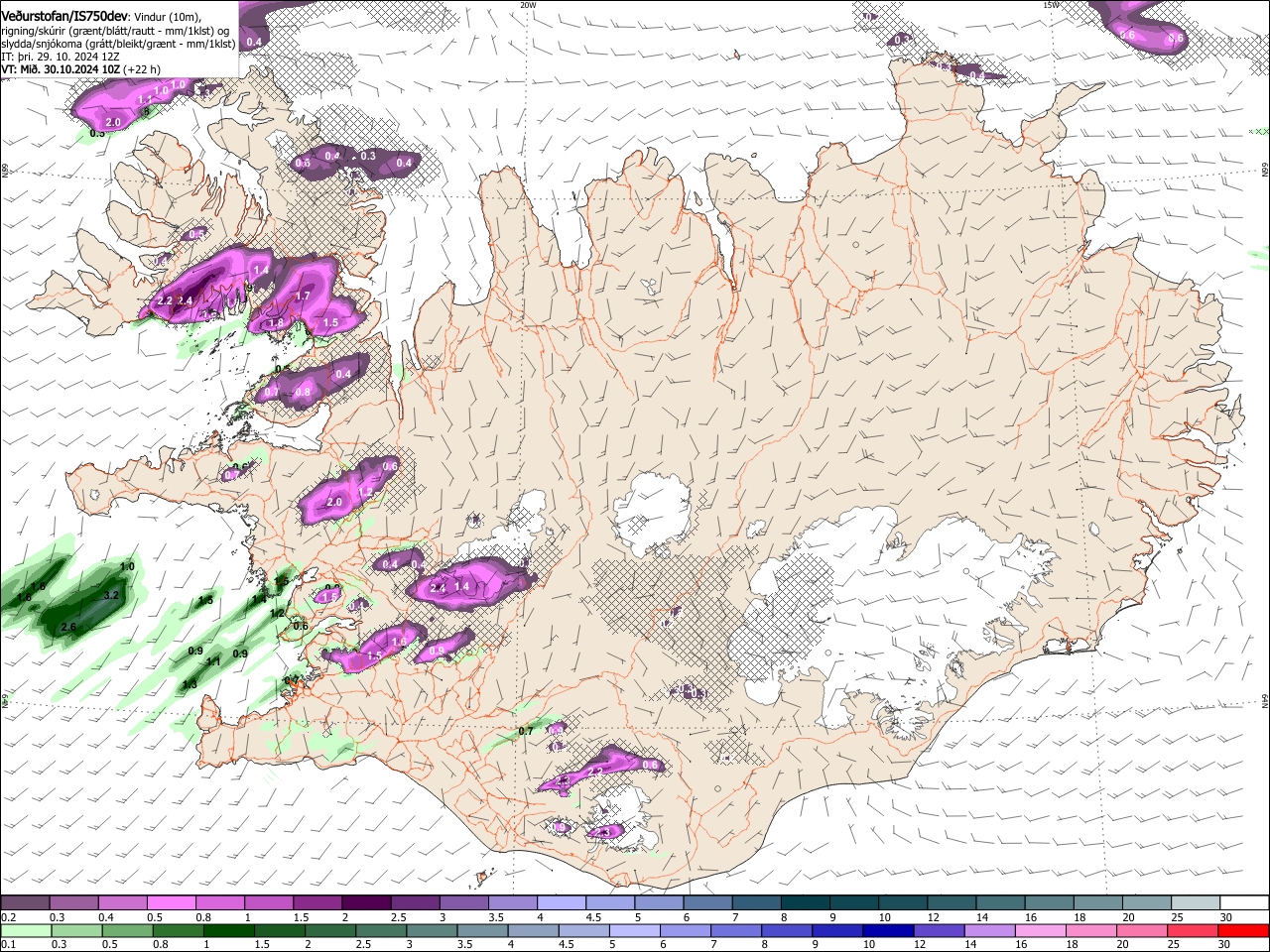Image resolution: width=1270 pixels, height=952 pixels.
Task: Select bottom-row deep blue swatch between 10 and 12
Action: [889, 931]
